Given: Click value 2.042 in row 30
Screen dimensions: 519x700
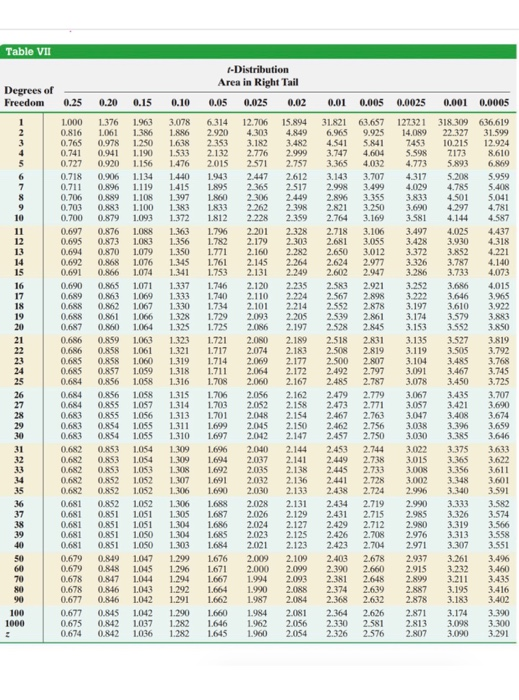Looking at the screenshot, I should [x=257, y=436].
